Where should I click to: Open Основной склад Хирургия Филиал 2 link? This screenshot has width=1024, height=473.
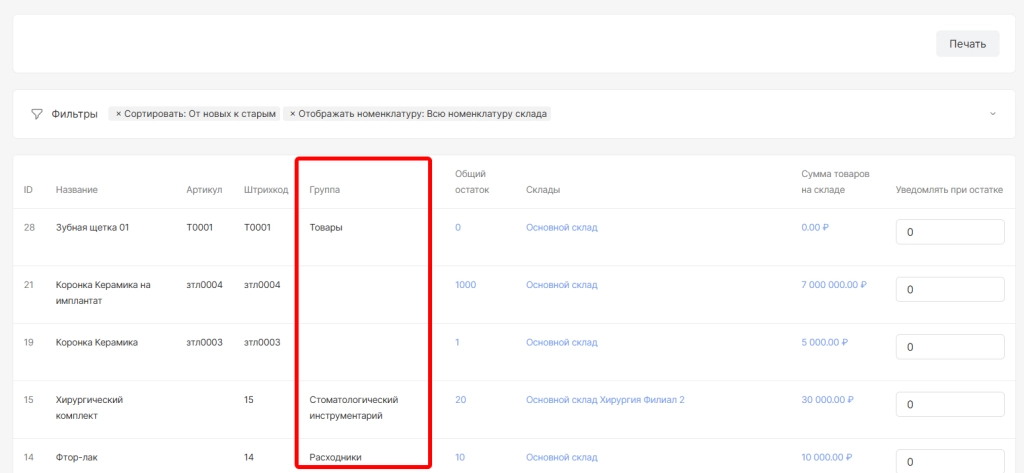605,400
